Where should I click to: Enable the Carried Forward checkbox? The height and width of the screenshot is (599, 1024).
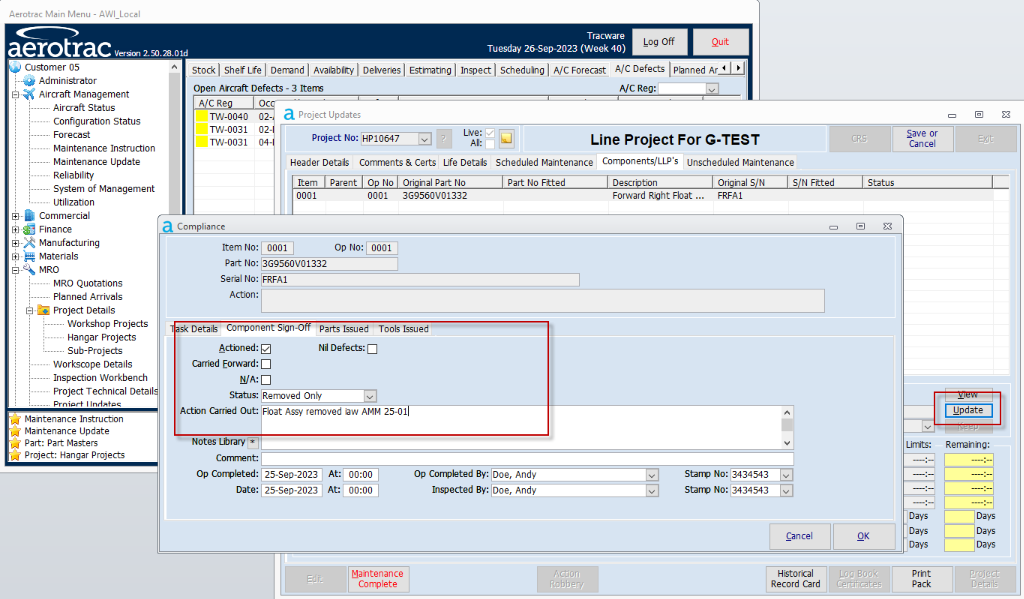click(x=266, y=364)
